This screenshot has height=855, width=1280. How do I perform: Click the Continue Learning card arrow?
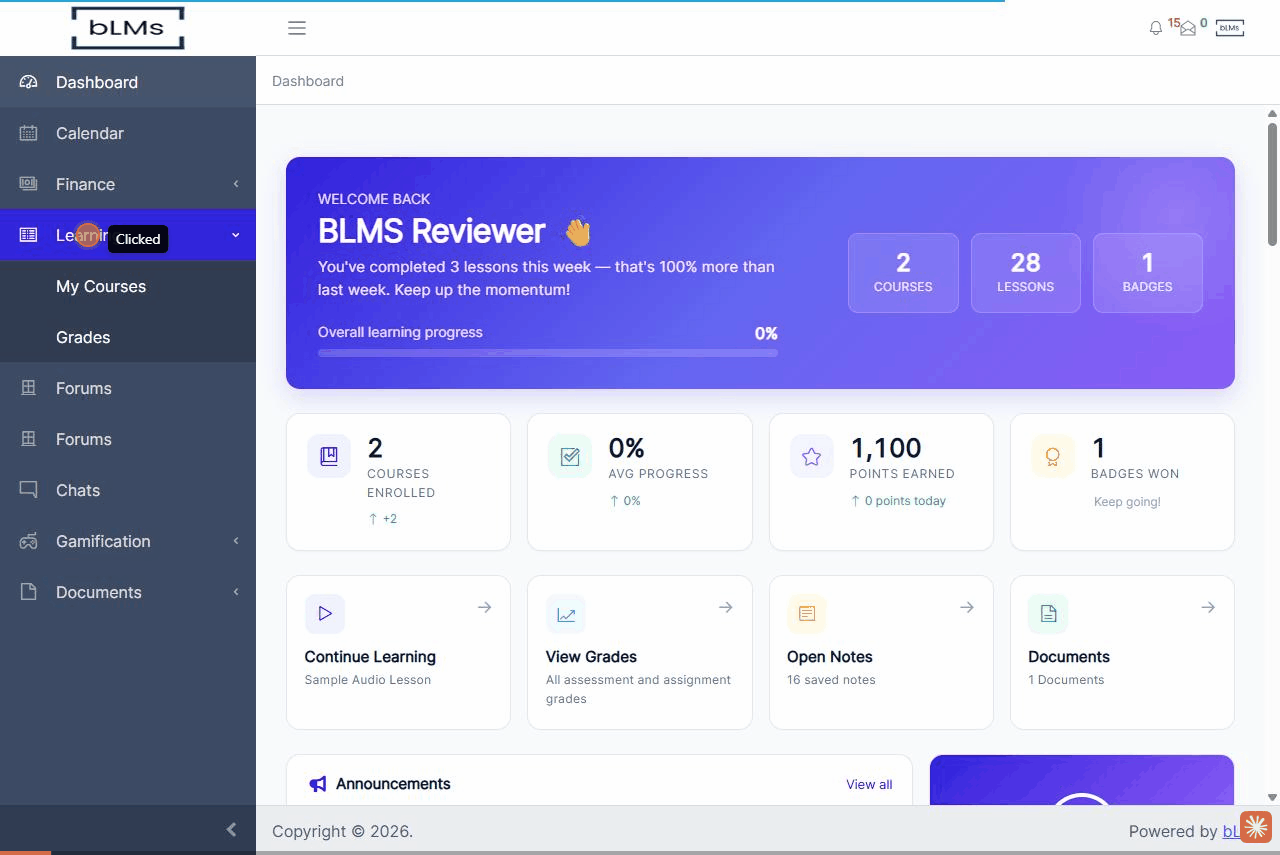point(484,607)
